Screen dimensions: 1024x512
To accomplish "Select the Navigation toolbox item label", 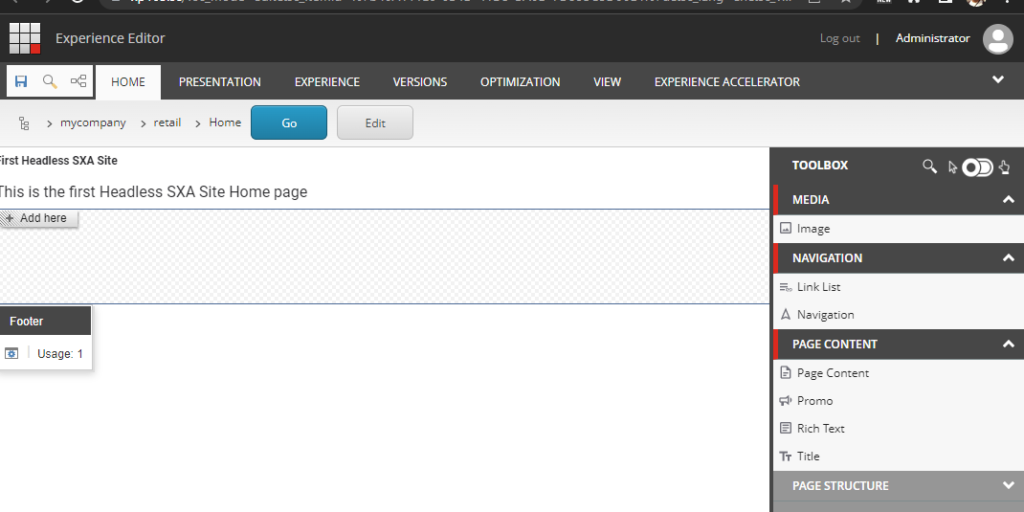I will 825,315.
